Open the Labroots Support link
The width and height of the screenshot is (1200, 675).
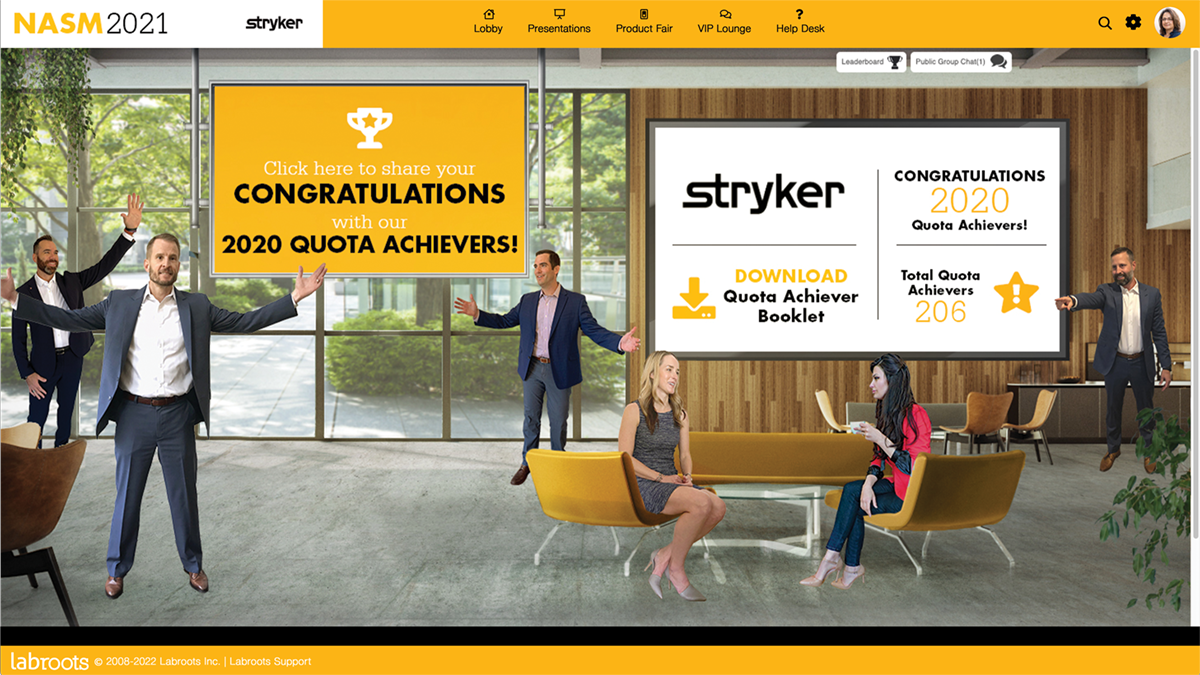point(271,661)
